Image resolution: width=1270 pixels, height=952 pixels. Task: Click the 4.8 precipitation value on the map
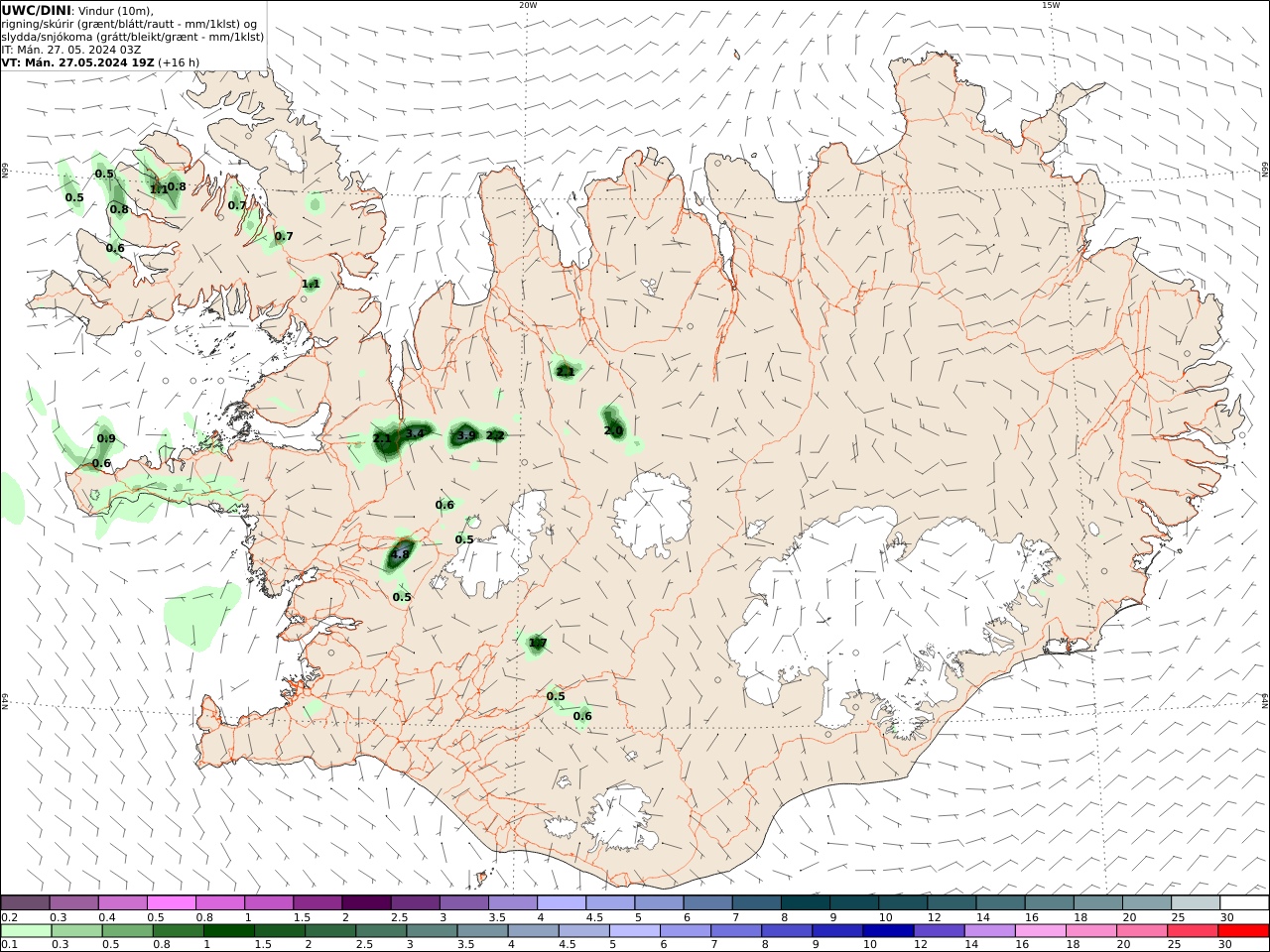(400, 555)
